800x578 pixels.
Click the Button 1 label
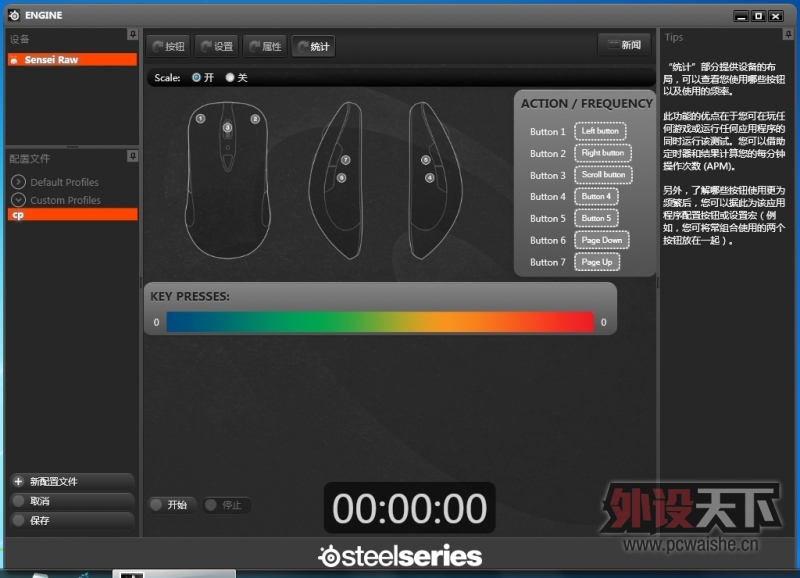[x=547, y=132]
